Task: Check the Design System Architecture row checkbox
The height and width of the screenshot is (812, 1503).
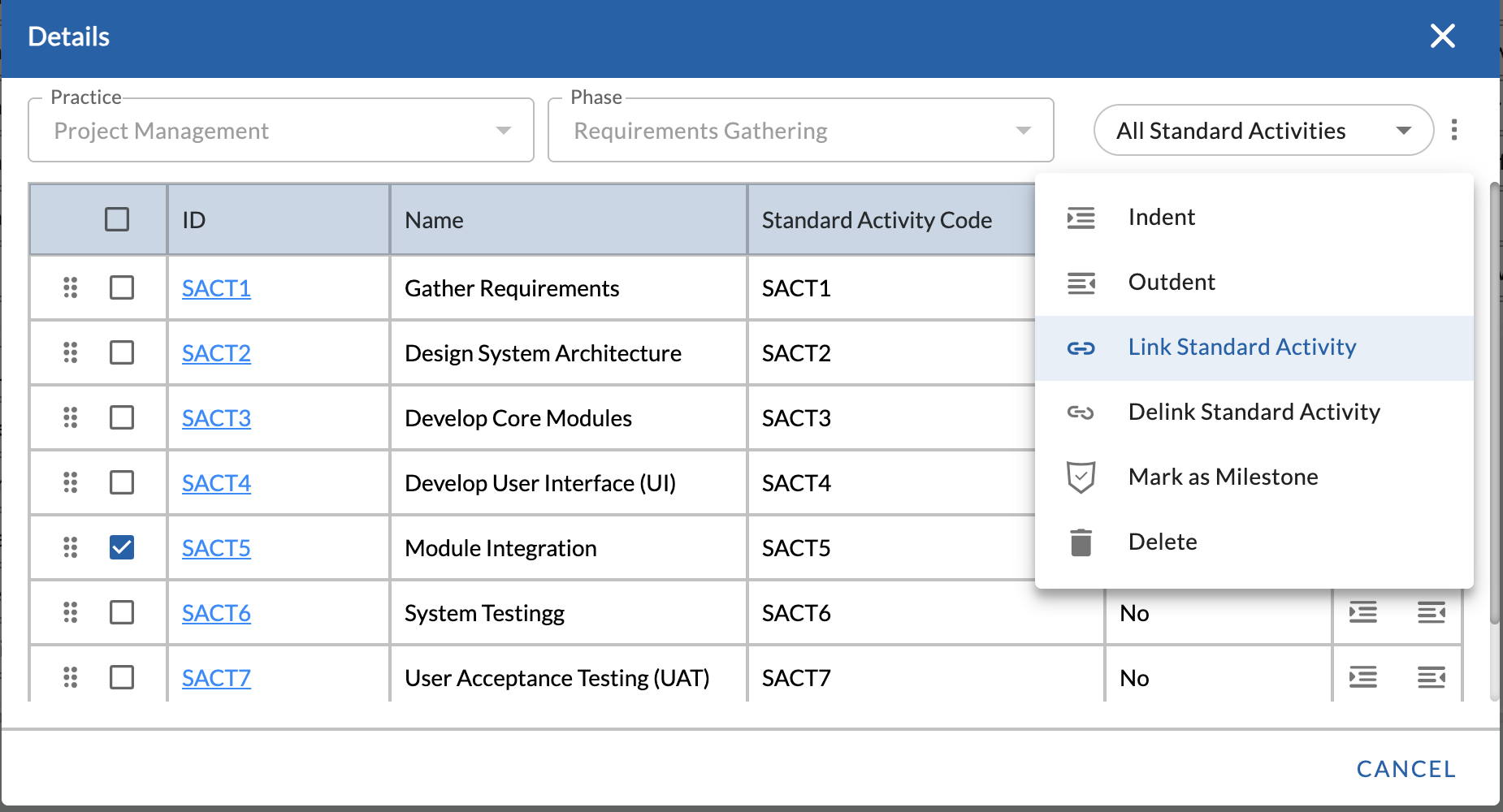Action: coord(122,352)
